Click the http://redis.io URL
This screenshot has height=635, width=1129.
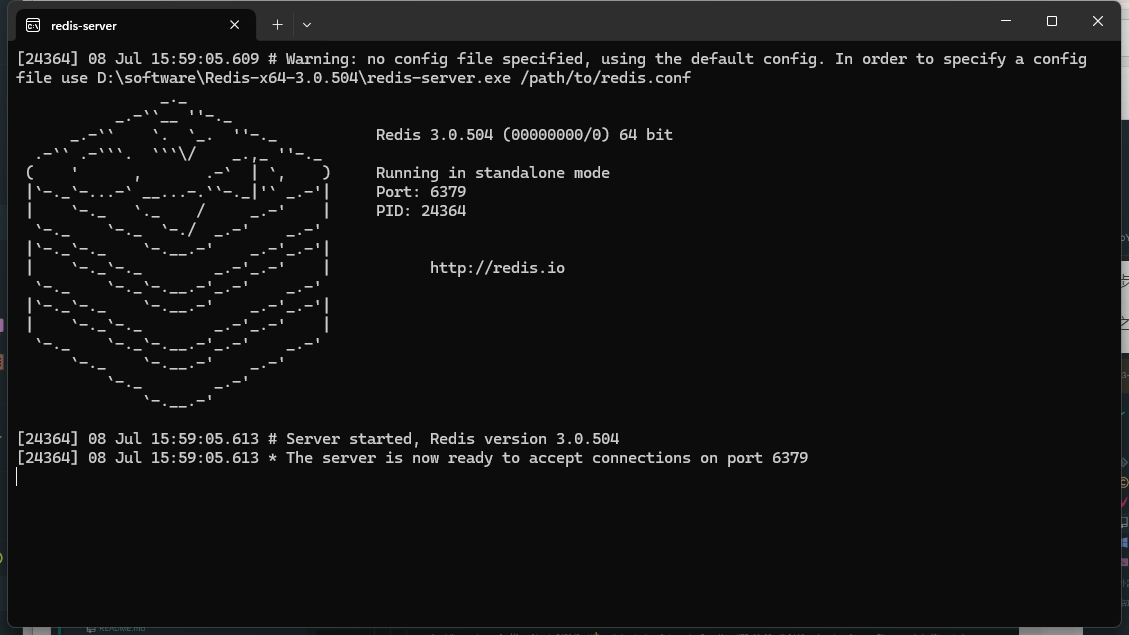[x=497, y=268]
